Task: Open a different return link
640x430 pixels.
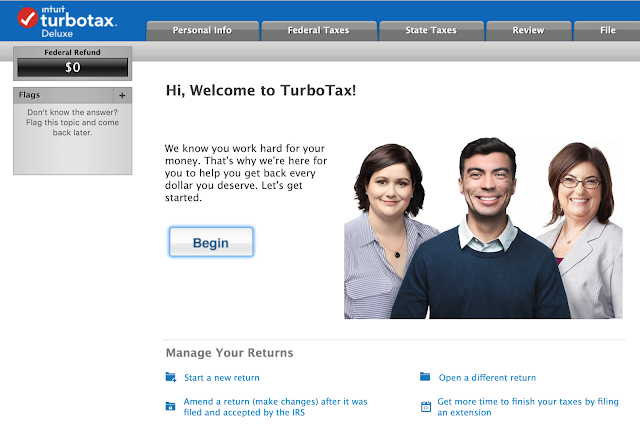Action: (487, 378)
